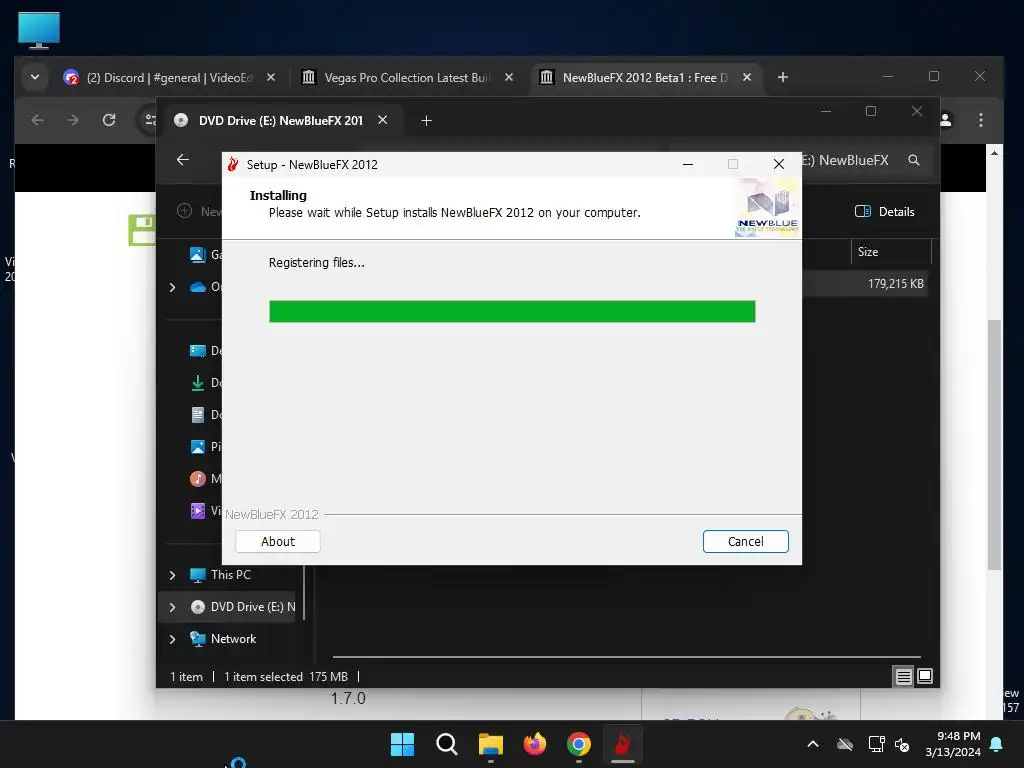Close the Vegas Pro Collection tab

pos(509,78)
